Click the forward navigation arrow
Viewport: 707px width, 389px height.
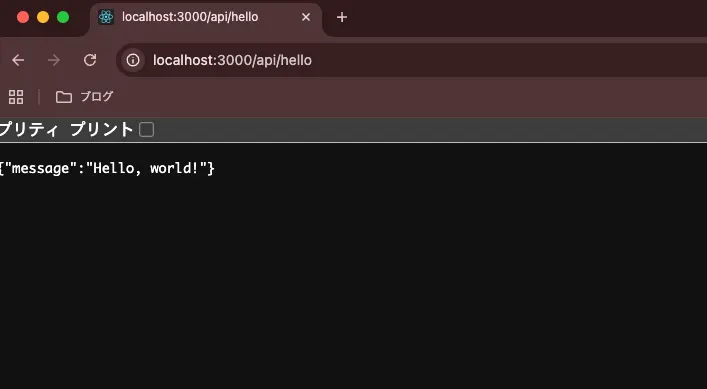[54, 60]
